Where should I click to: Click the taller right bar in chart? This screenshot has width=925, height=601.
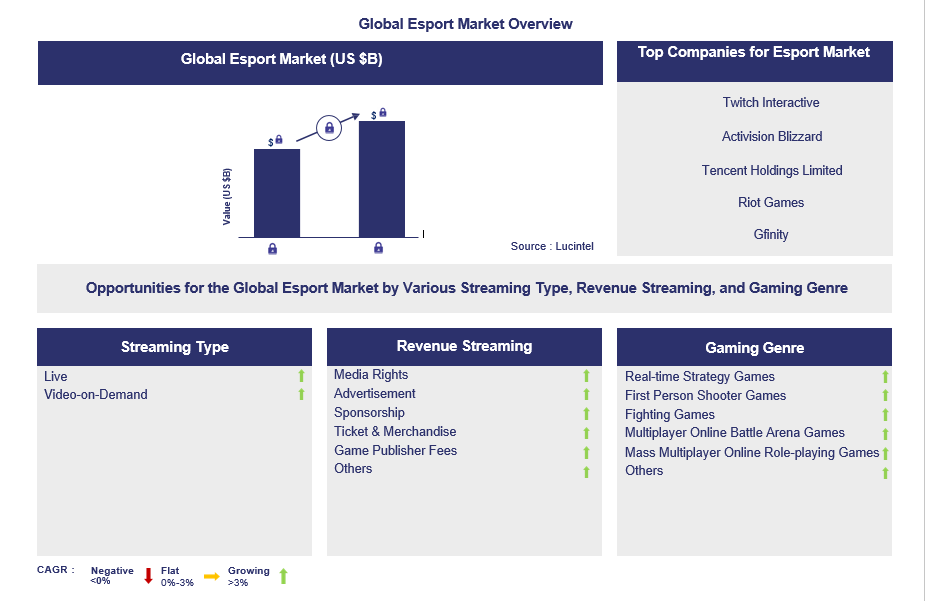(x=382, y=178)
